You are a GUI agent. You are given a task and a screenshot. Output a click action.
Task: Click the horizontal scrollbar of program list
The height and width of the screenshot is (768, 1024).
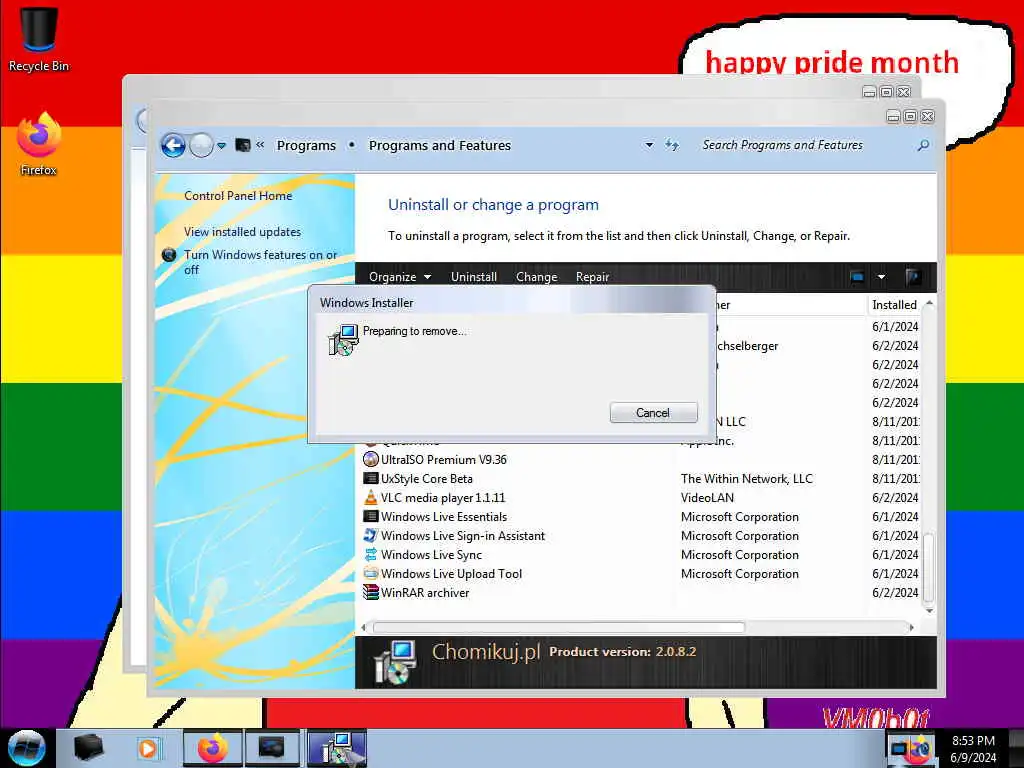[x=559, y=628]
